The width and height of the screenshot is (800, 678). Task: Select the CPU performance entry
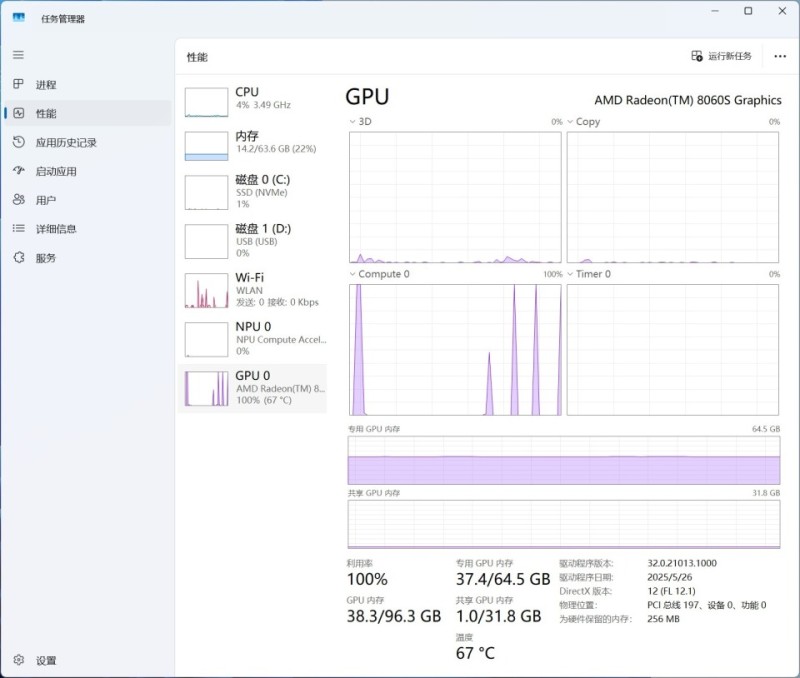click(x=255, y=98)
